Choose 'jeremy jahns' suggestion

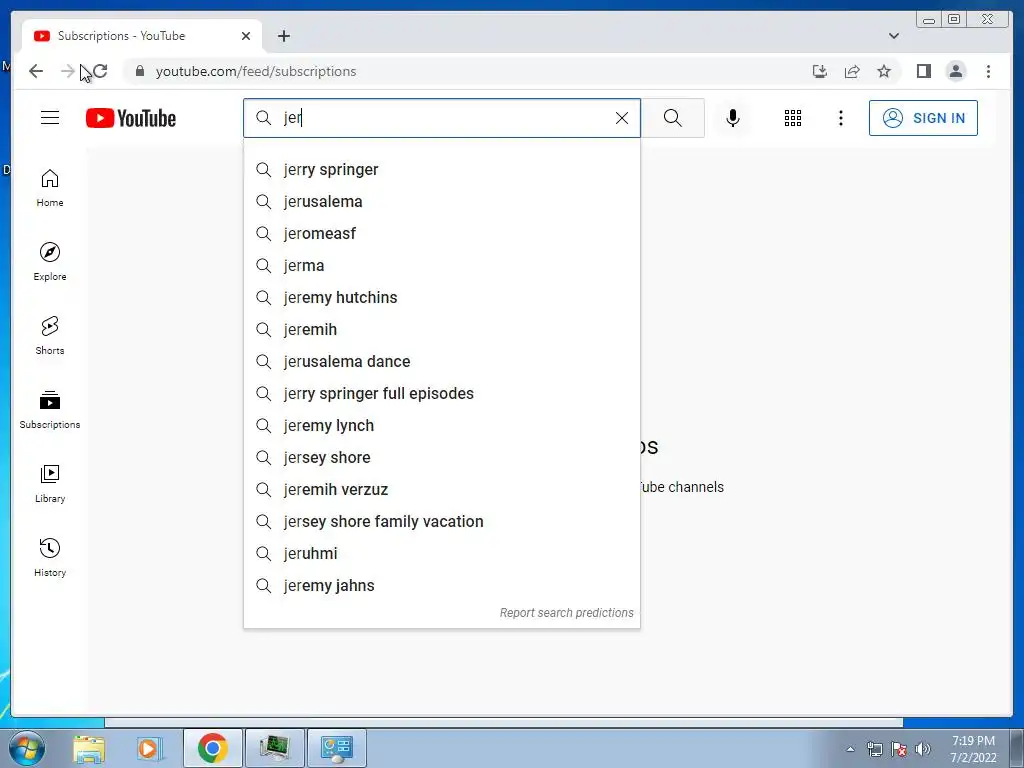coord(441,586)
